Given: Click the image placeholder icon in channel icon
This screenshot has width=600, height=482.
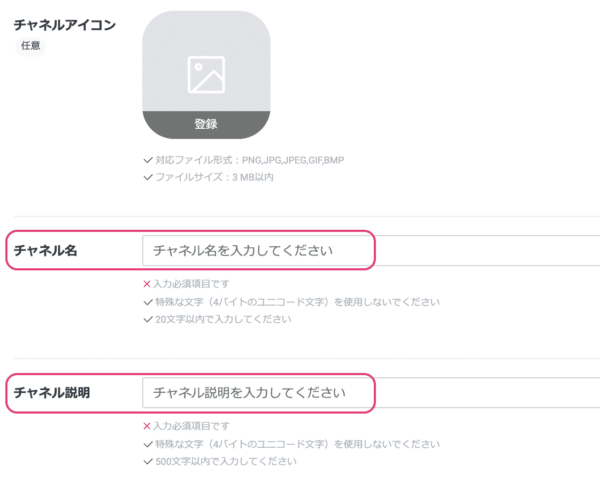Looking at the screenshot, I should click(206, 75).
